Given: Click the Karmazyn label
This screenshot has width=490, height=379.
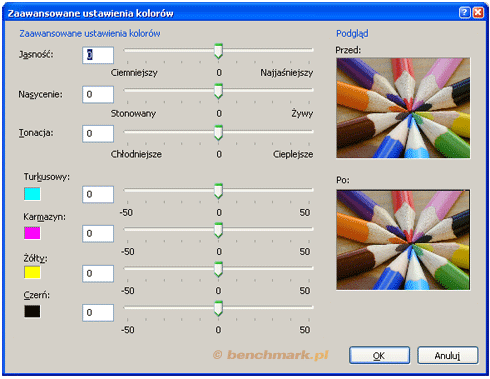Looking at the screenshot, I should click(45, 217).
